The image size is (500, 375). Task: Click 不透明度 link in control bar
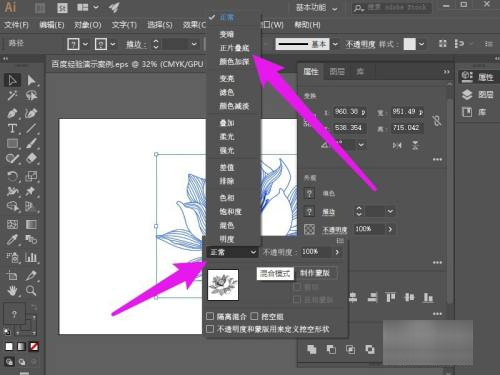click(x=360, y=44)
